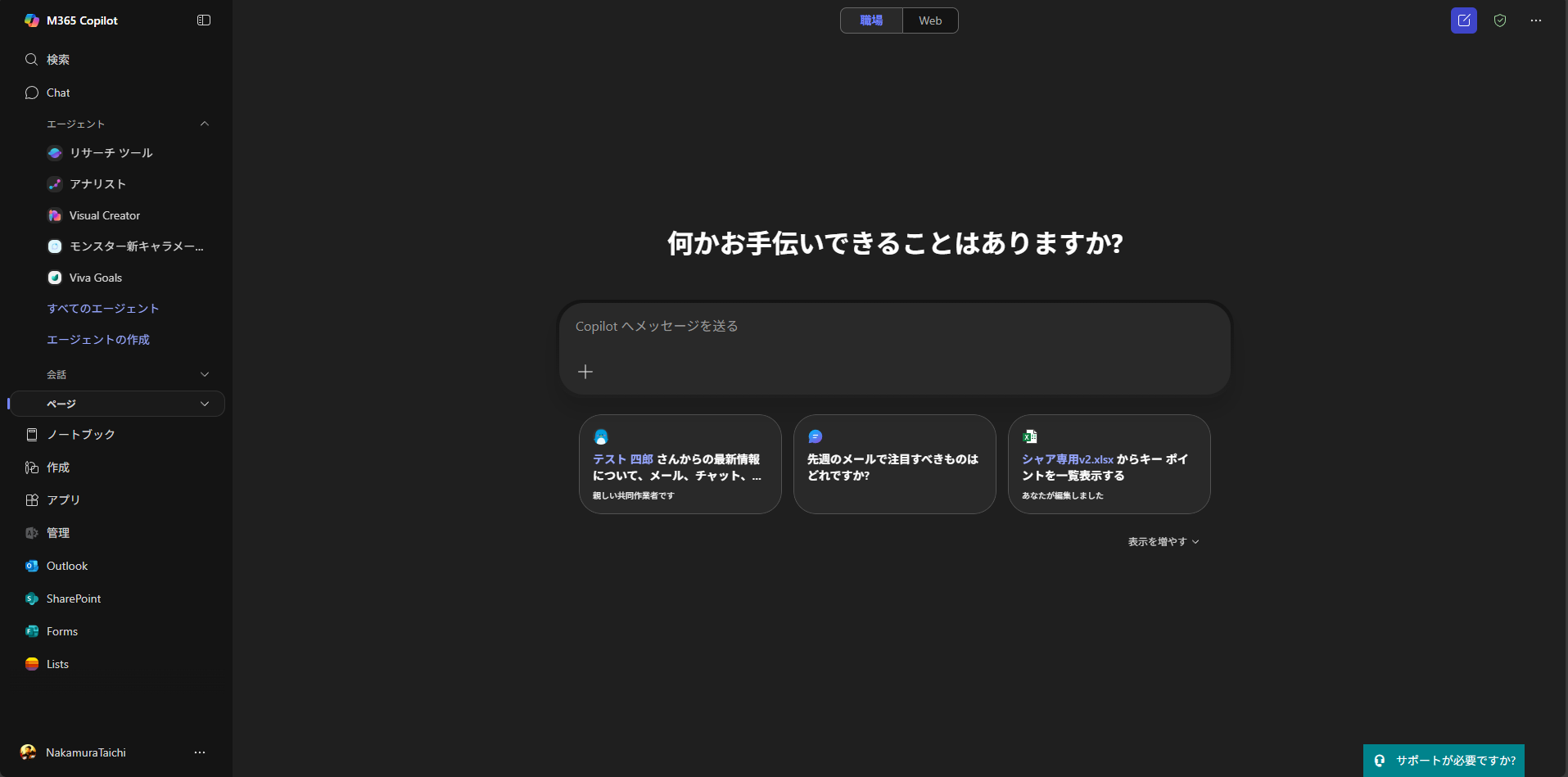Select the テスト 四郎 suggestion card
Viewport: 1568px width, 777px height.
(680, 464)
